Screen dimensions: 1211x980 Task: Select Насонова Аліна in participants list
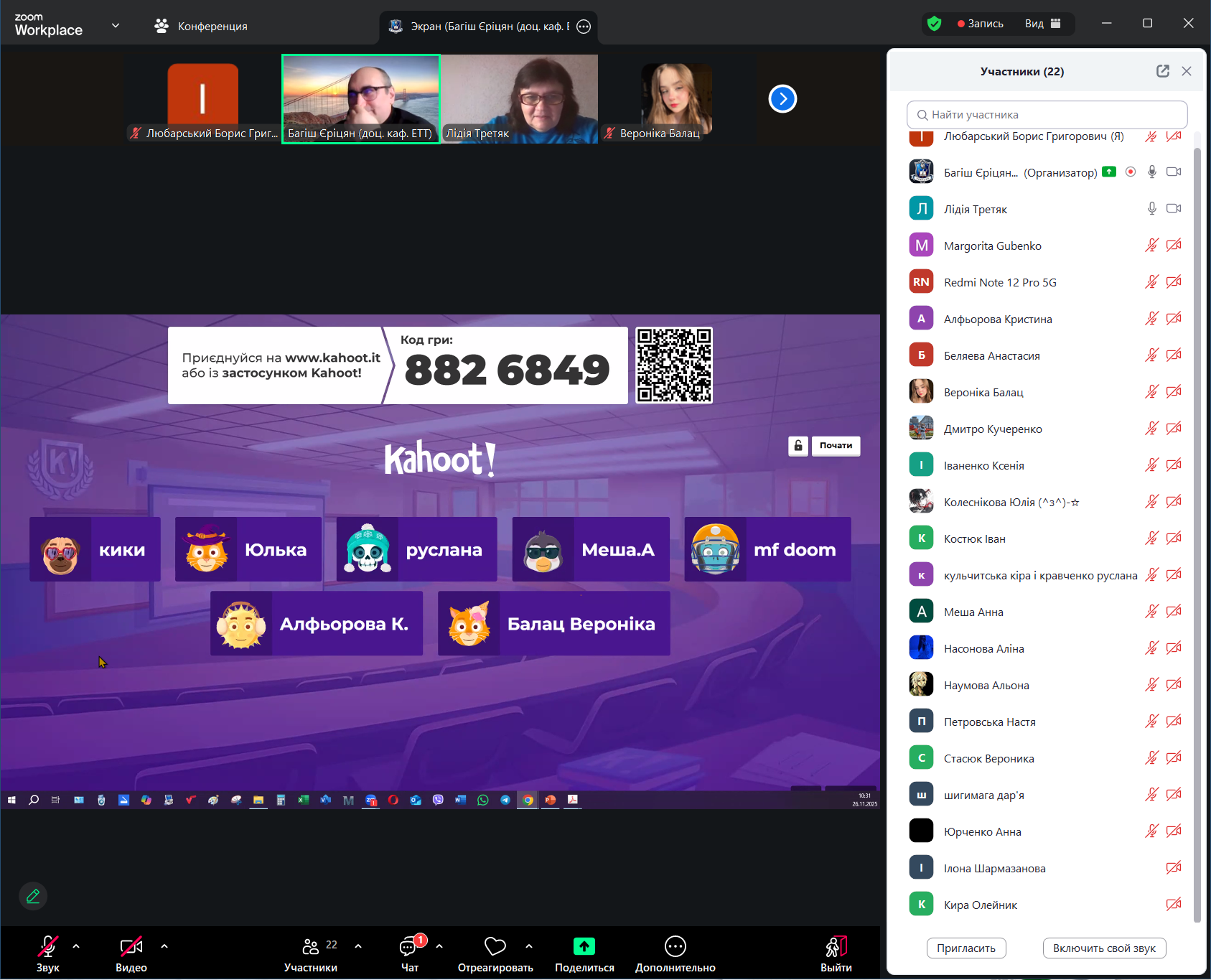click(x=1044, y=648)
